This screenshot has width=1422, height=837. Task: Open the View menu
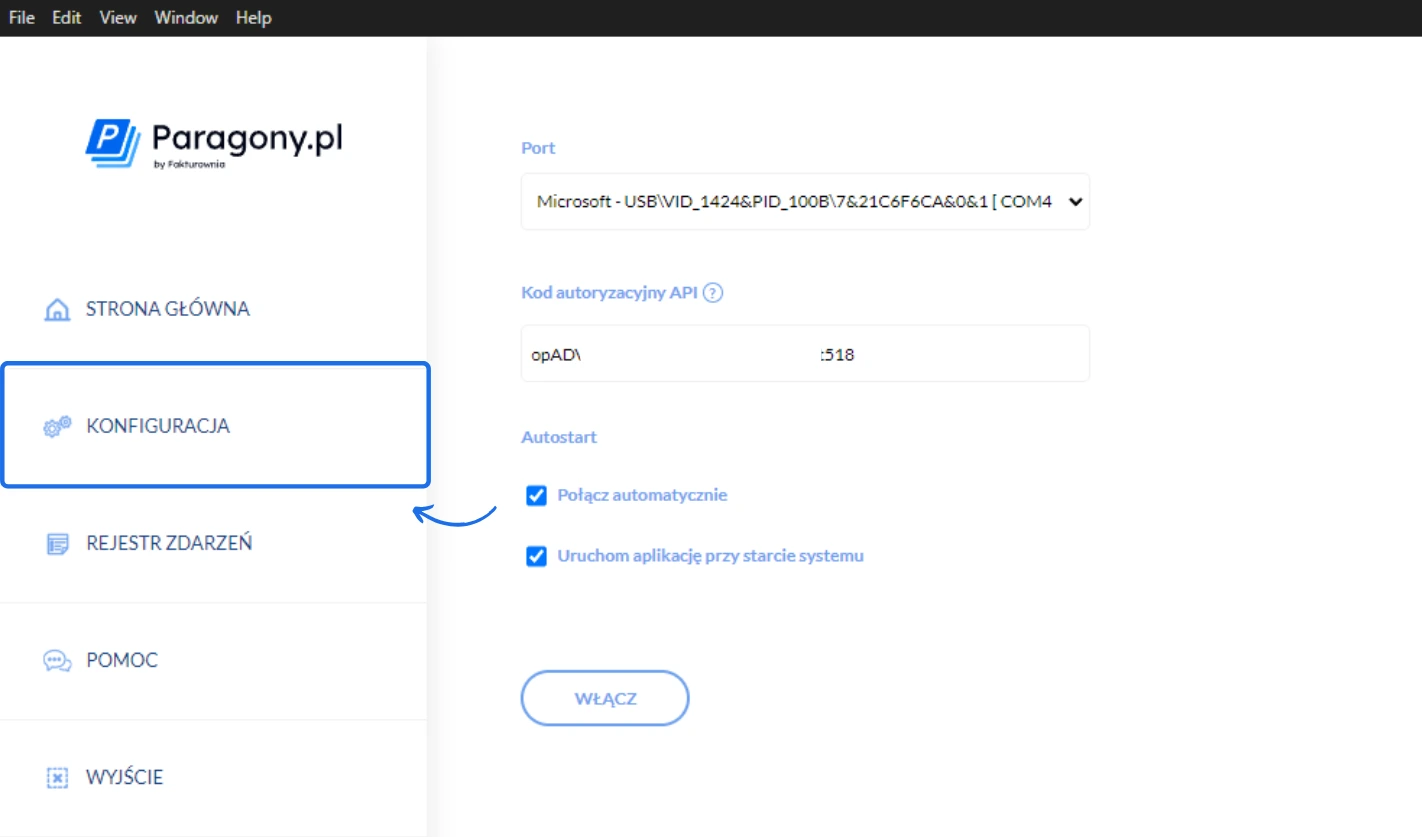(117, 17)
